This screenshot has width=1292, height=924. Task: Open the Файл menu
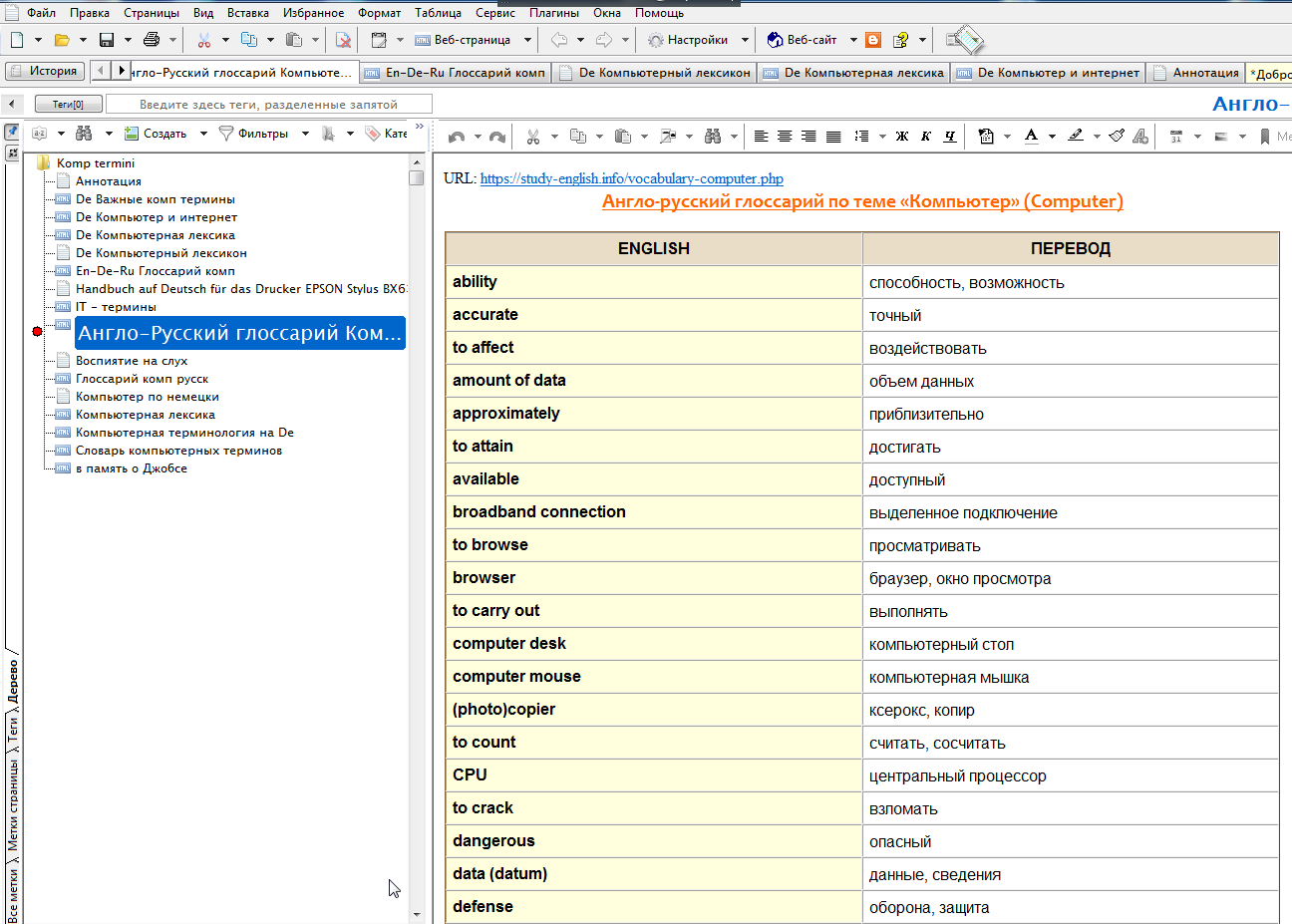(x=41, y=13)
